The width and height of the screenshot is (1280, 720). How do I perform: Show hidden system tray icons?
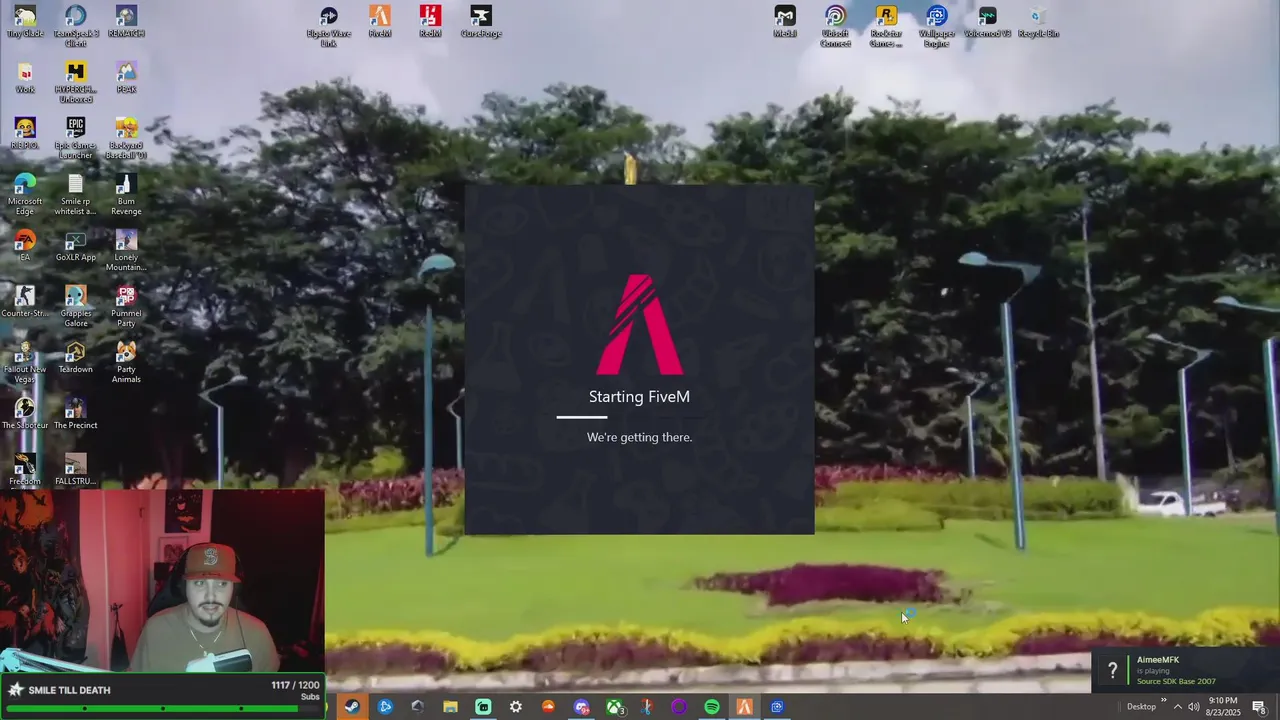(1177, 707)
